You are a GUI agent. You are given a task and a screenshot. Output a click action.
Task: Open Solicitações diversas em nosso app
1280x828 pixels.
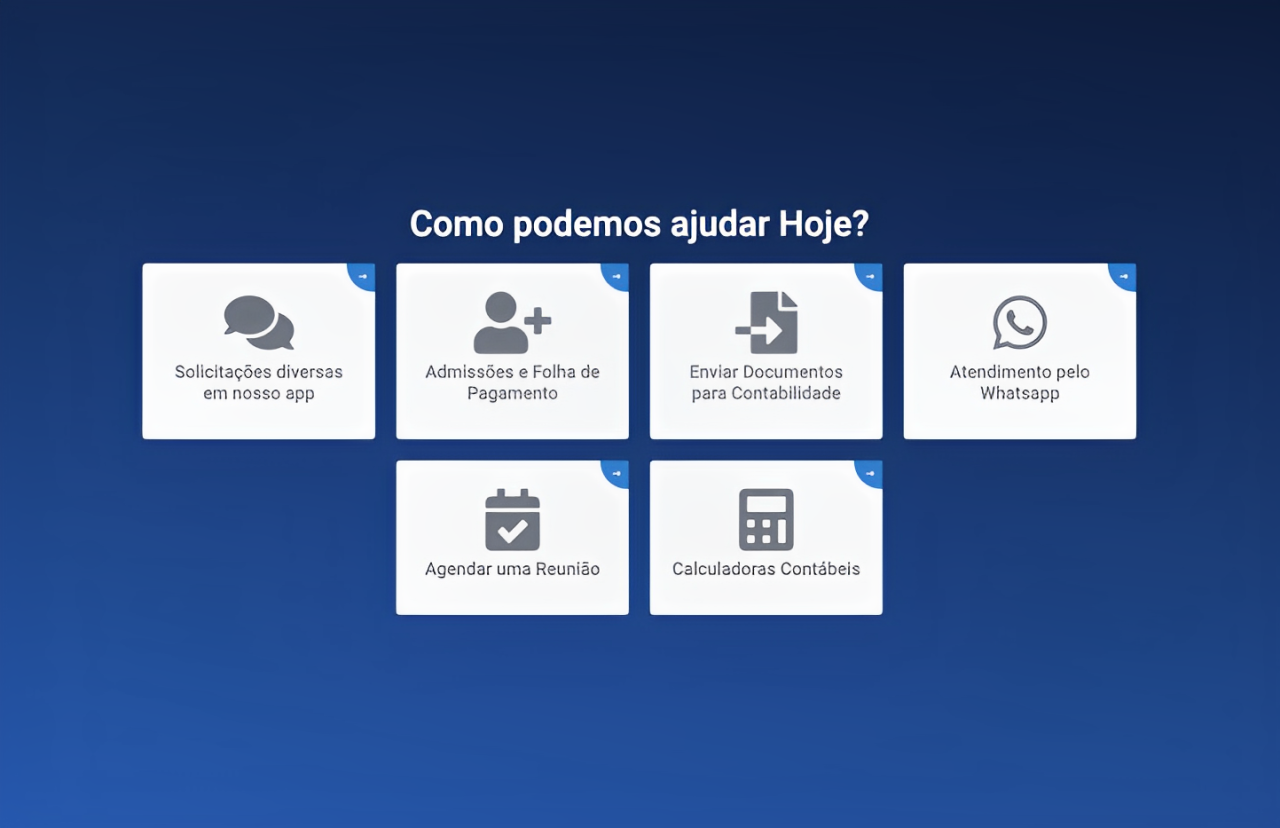pos(257,350)
